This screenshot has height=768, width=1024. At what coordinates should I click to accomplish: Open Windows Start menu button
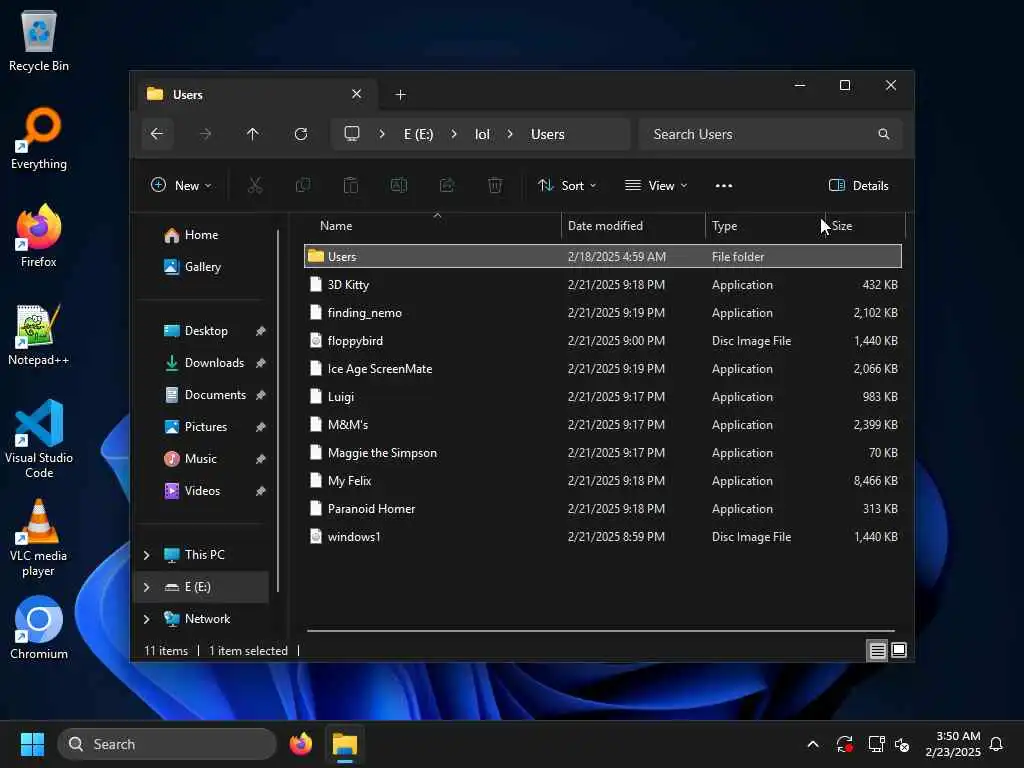[x=32, y=744]
